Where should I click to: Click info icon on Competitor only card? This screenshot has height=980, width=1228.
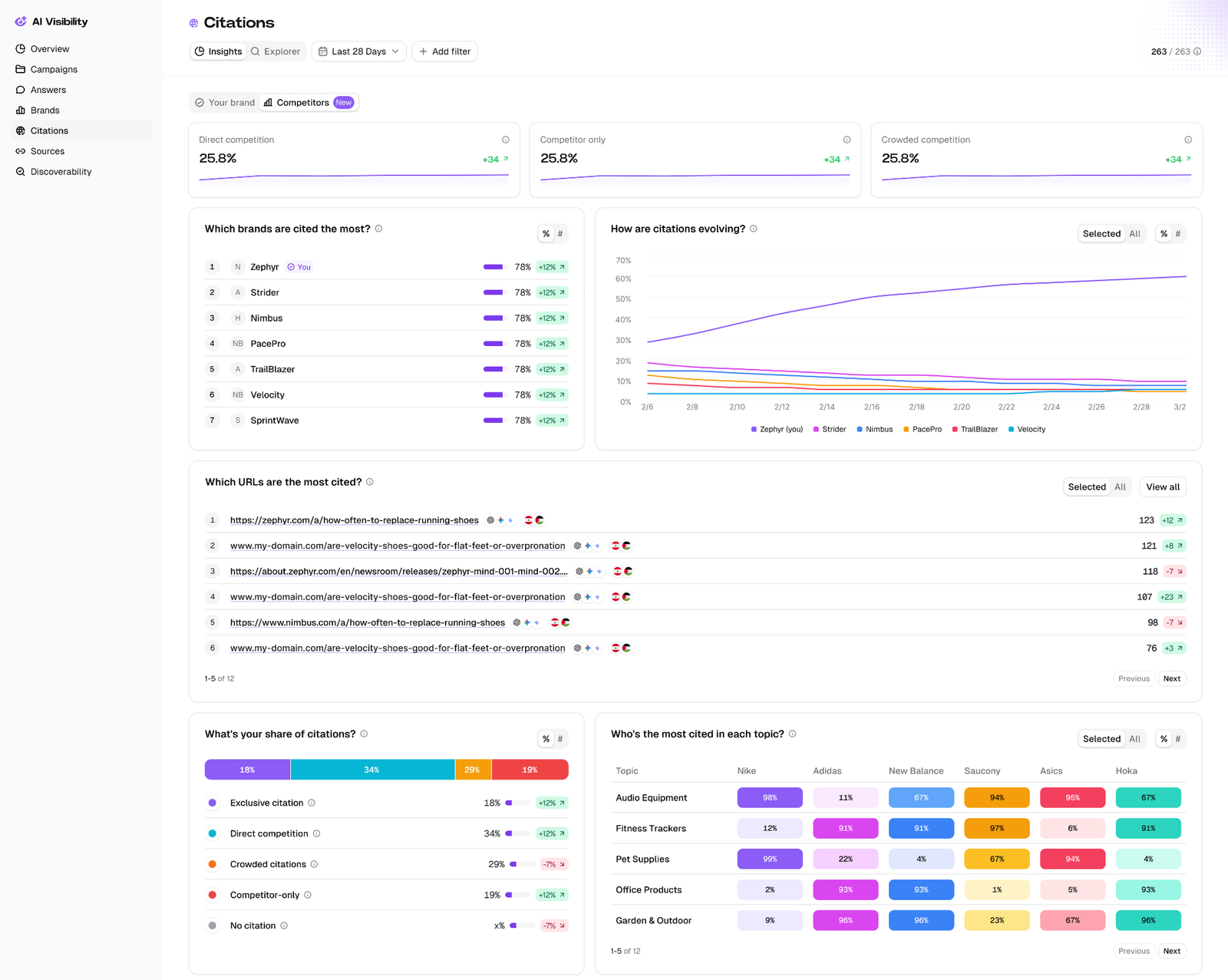point(847,140)
